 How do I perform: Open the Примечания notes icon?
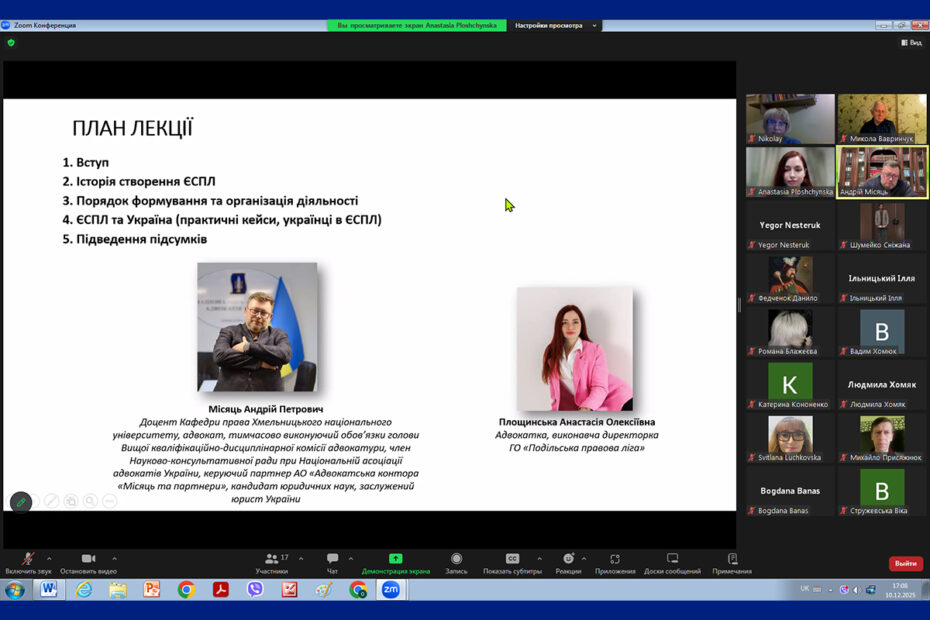tap(732, 559)
